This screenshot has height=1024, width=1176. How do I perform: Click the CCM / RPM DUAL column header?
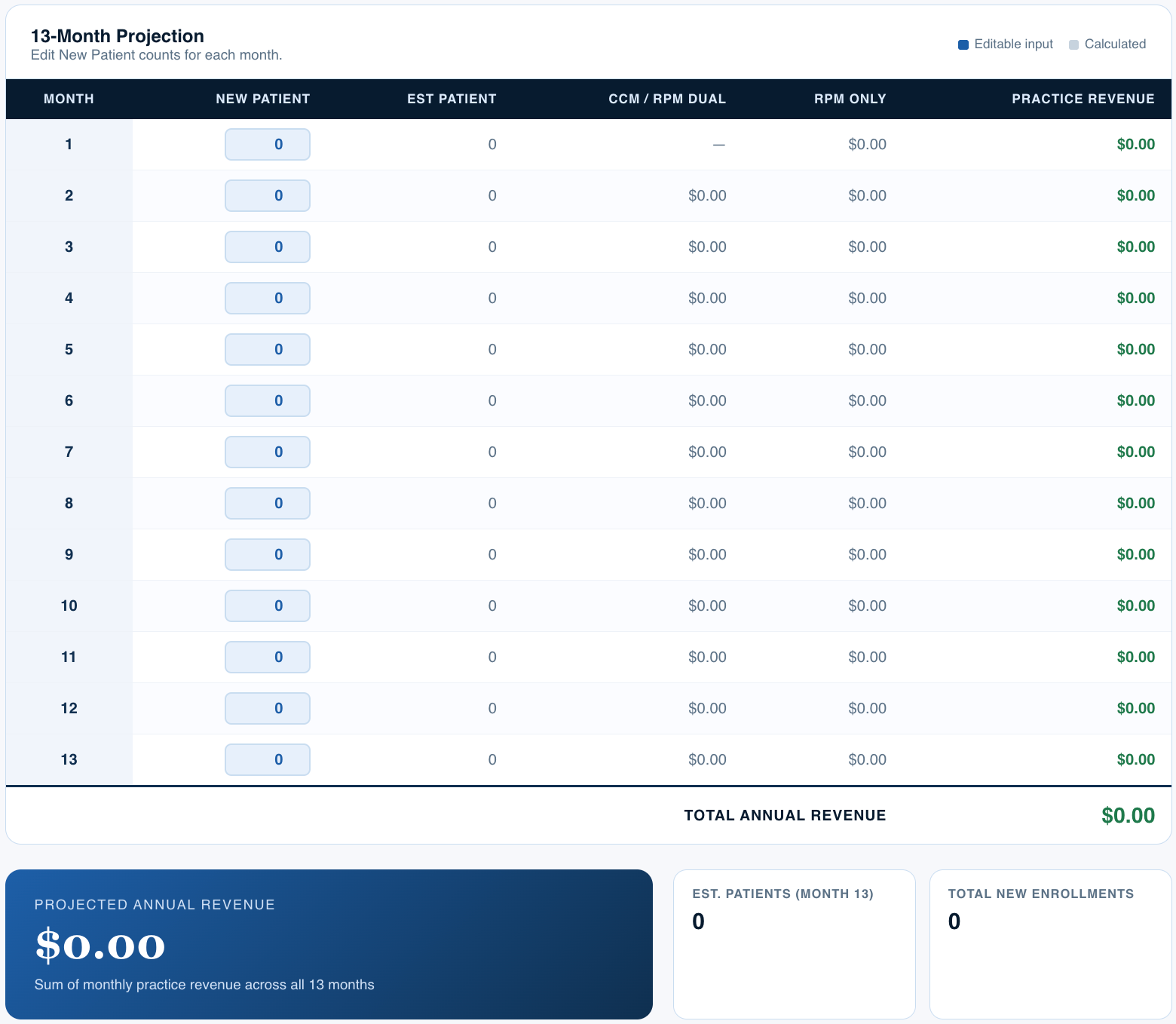click(667, 99)
